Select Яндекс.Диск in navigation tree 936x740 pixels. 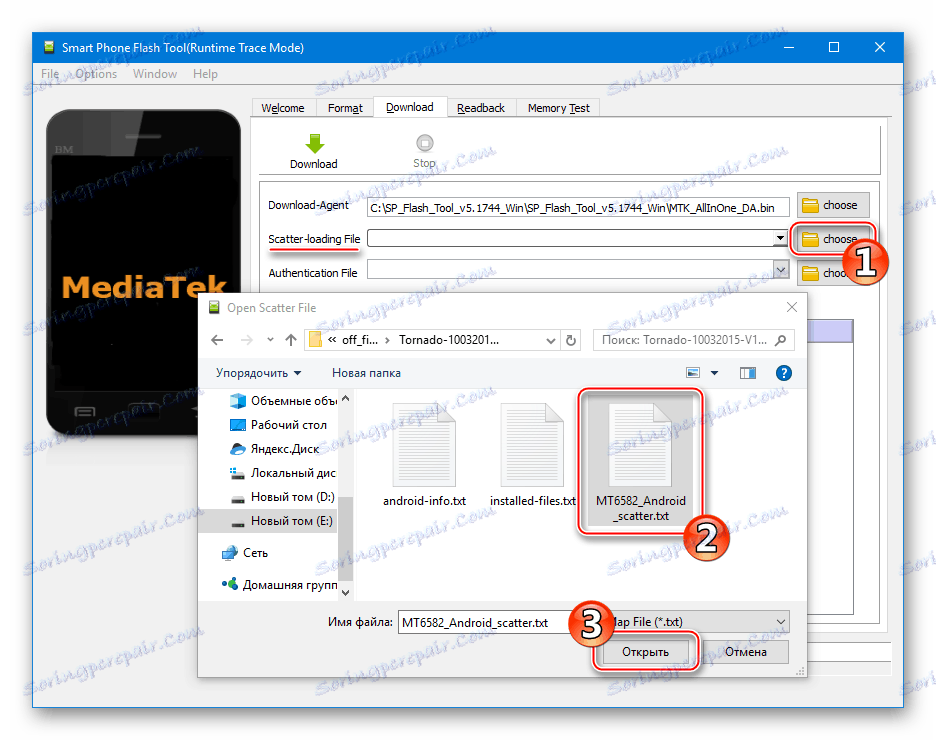pos(275,449)
